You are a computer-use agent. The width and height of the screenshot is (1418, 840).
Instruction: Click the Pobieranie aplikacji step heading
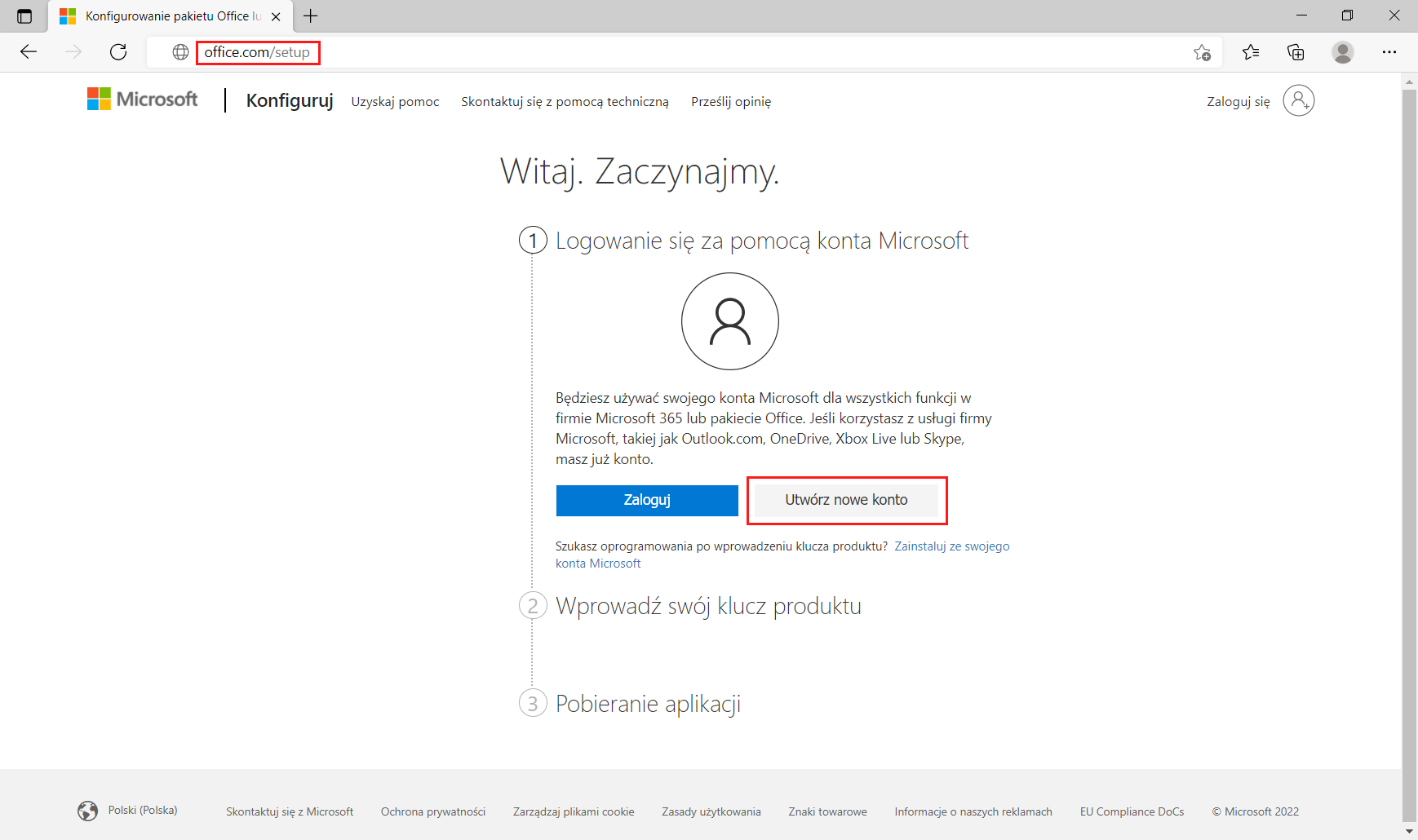tap(648, 704)
